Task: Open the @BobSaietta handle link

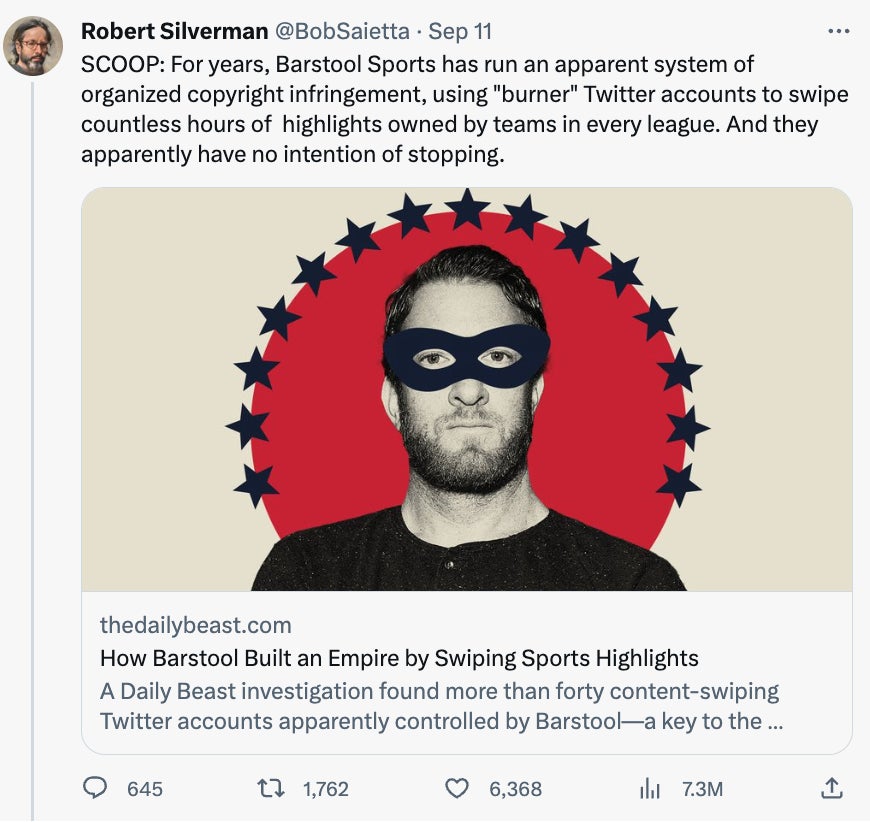Action: (342, 31)
